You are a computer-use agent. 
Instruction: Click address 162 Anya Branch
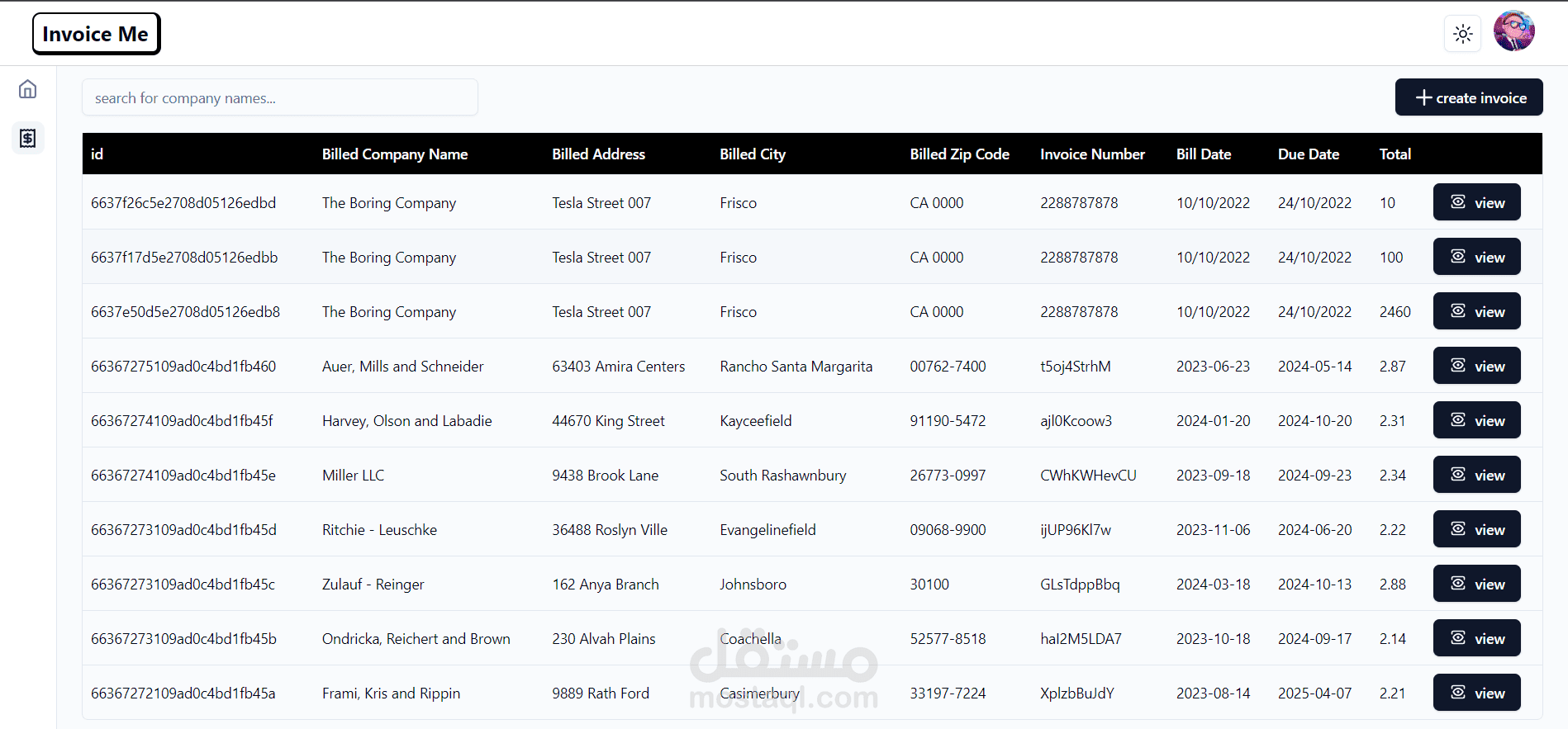coord(606,585)
